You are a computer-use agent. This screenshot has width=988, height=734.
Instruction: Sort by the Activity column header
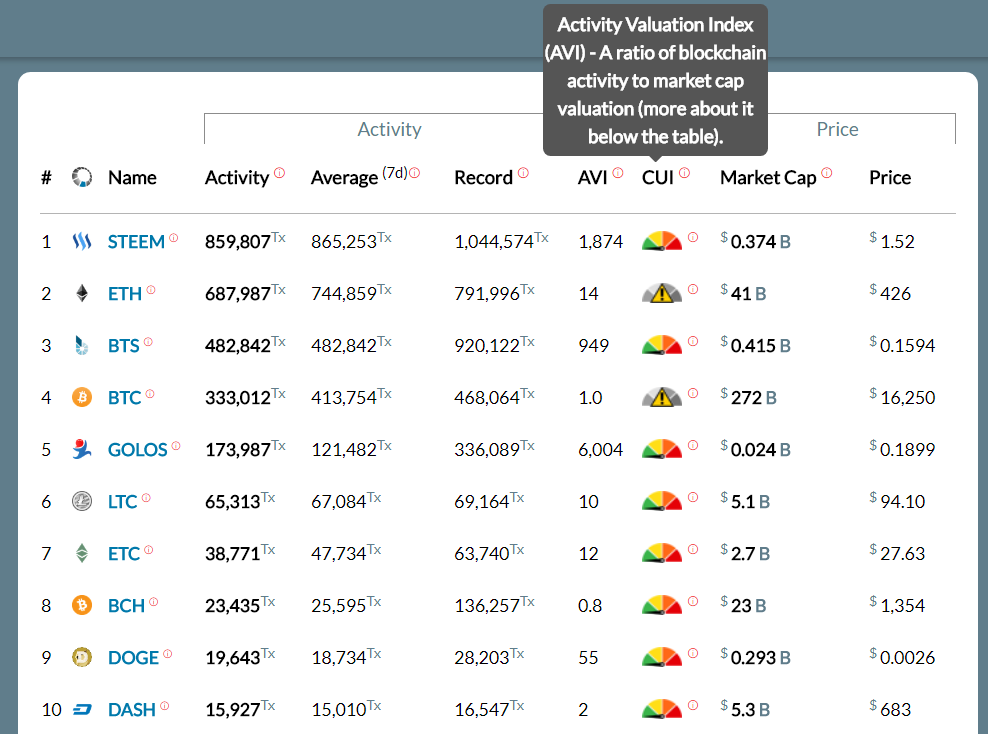pos(237,178)
